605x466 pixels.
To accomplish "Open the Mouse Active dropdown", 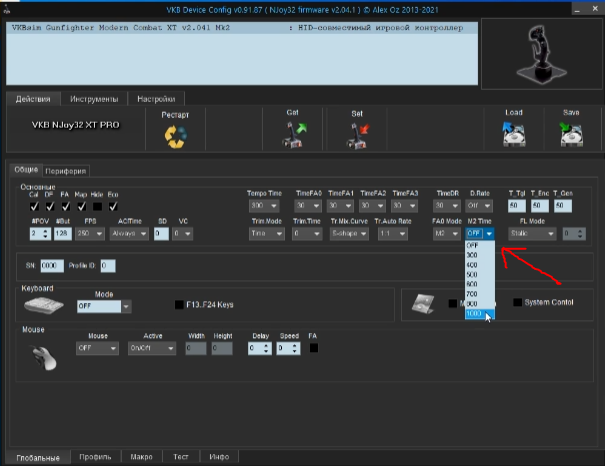I will (x=152, y=348).
